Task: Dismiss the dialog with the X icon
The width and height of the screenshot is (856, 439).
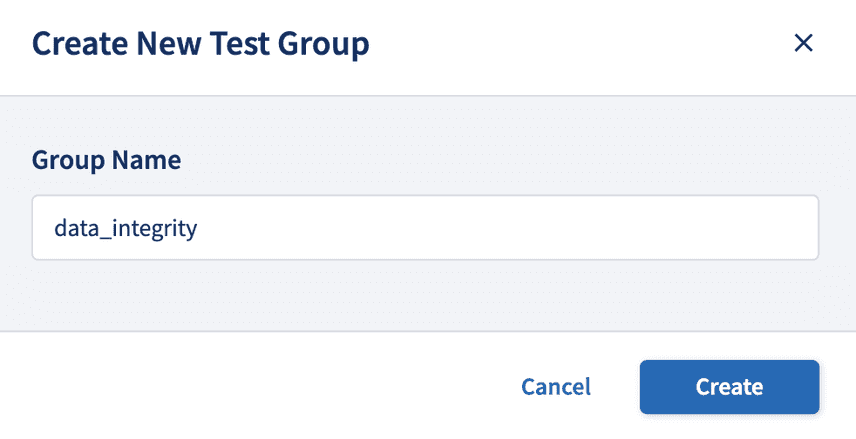Action: pos(803,43)
